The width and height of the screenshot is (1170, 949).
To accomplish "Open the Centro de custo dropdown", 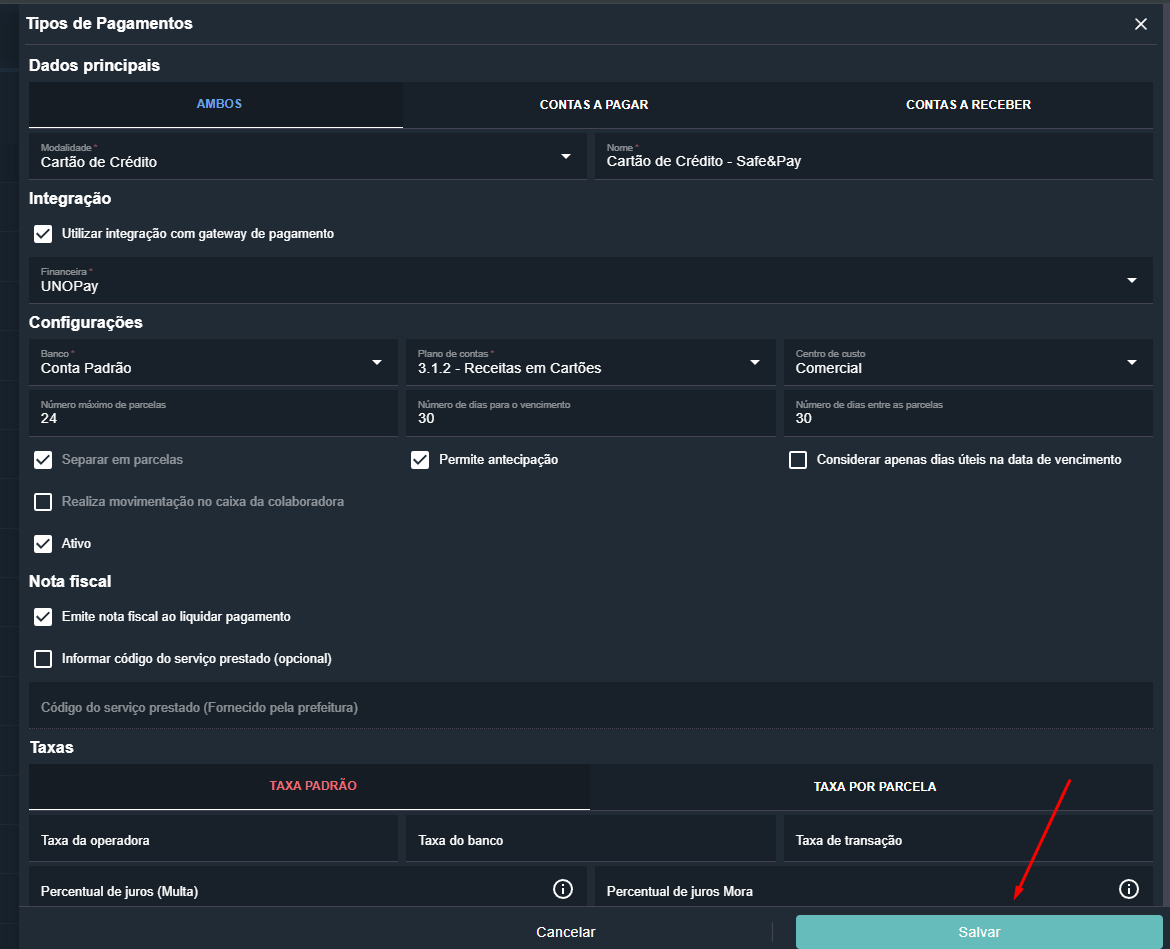I will pos(968,363).
